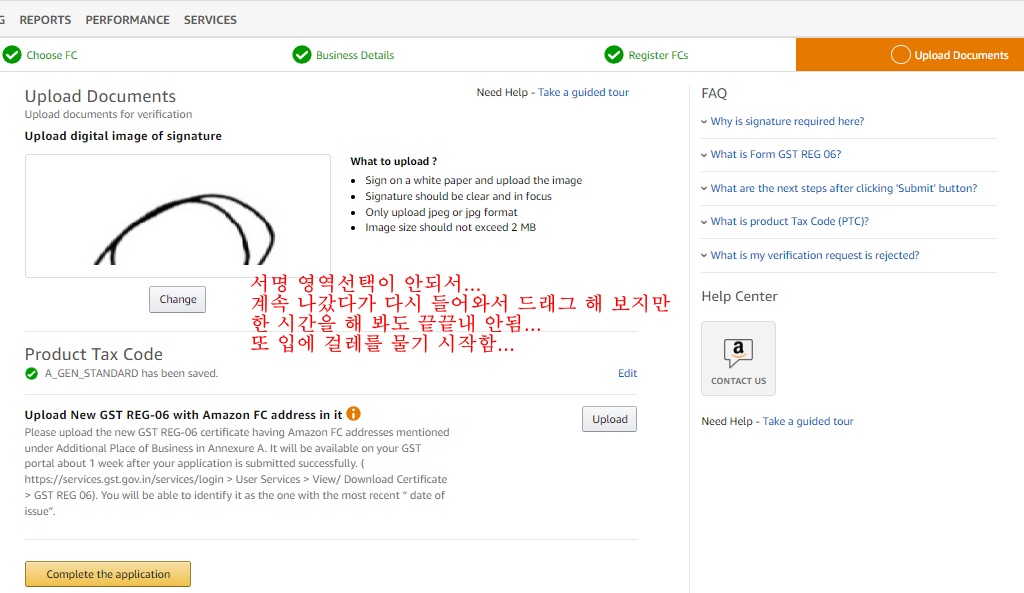The width and height of the screenshot is (1024, 593).
Task: Click the Amazon Contact Us icon
Action: tap(739, 359)
